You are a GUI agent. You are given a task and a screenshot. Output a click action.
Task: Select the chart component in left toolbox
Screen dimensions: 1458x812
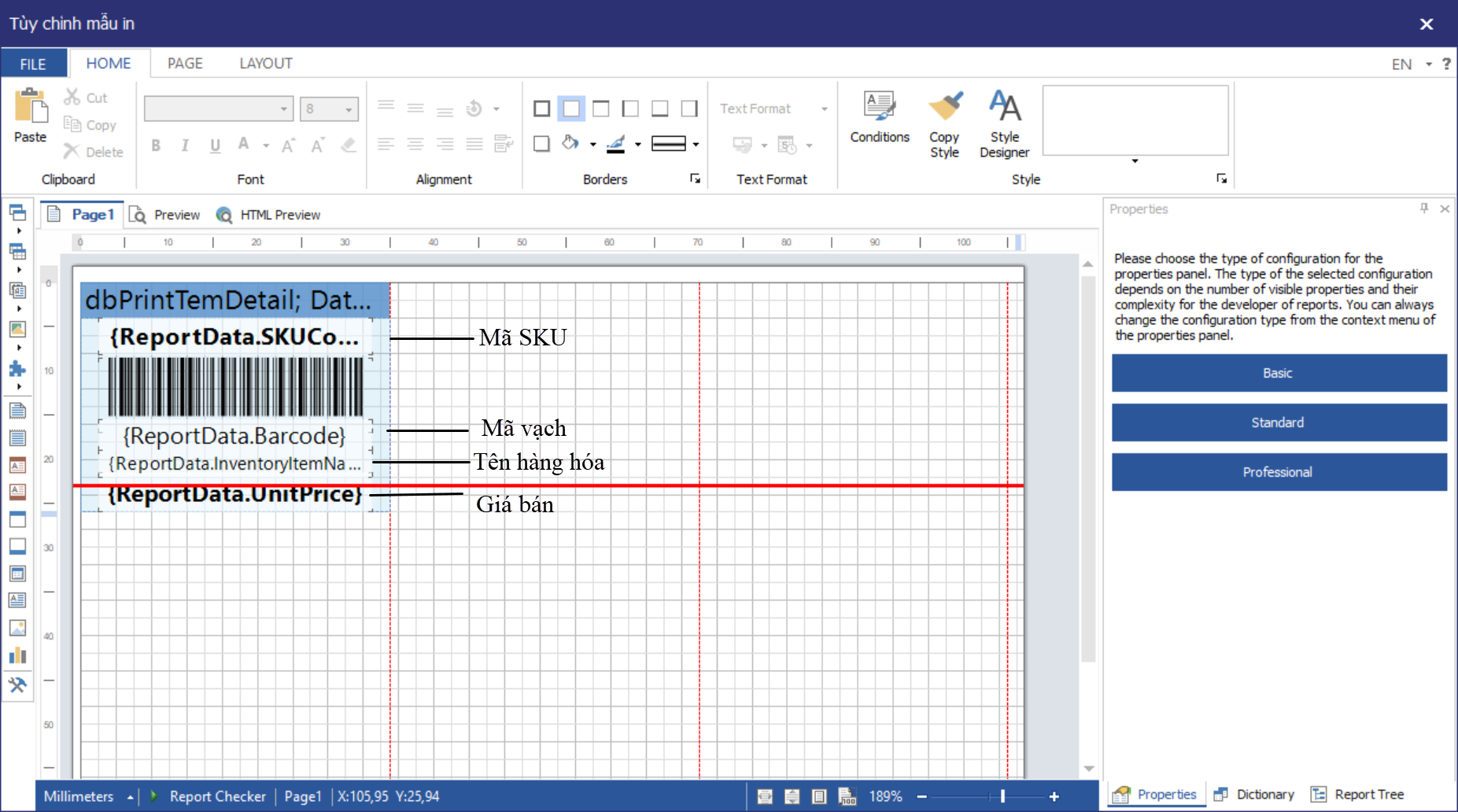click(x=17, y=655)
